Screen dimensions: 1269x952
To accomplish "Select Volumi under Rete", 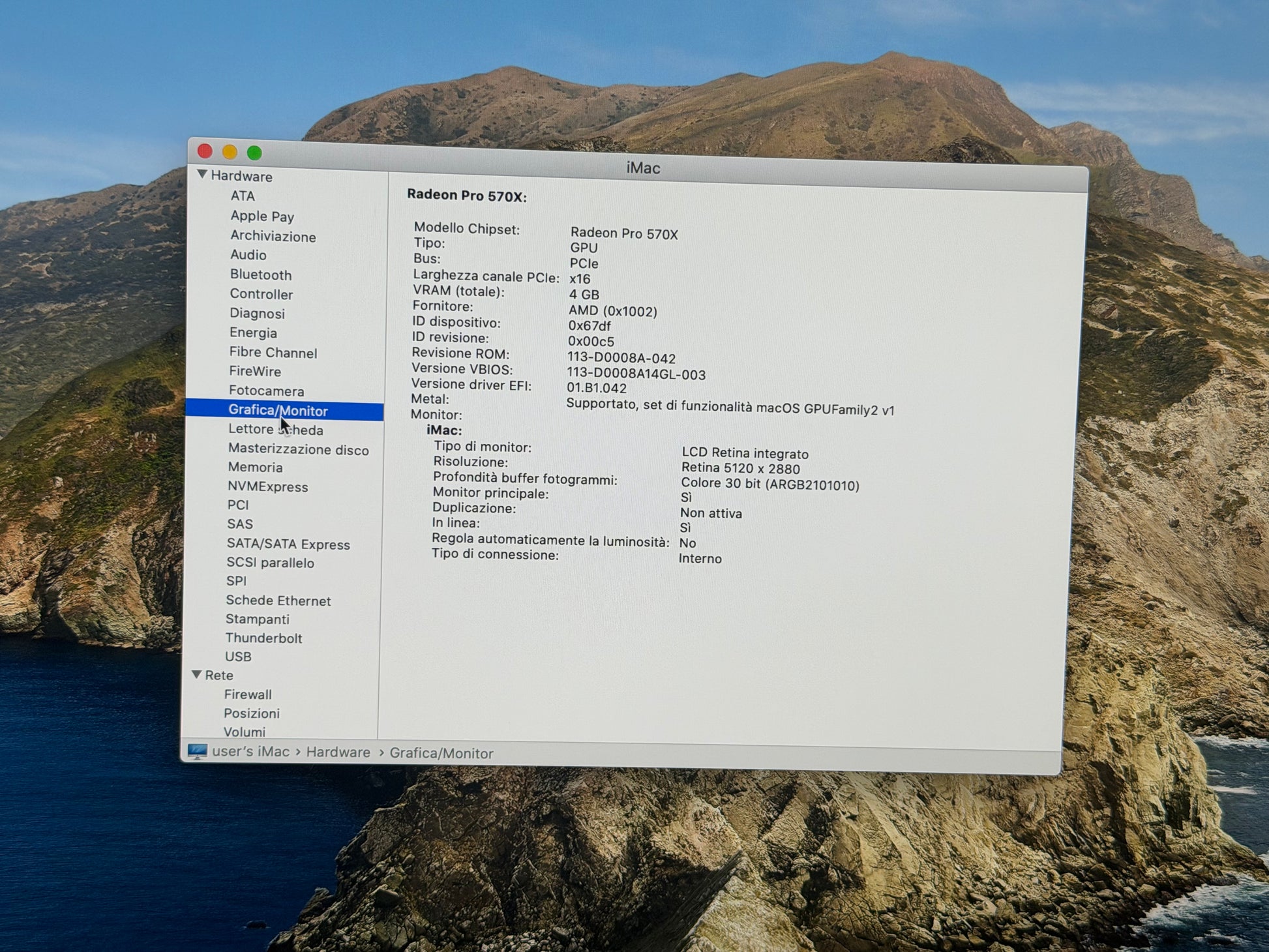I will [245, 732].
